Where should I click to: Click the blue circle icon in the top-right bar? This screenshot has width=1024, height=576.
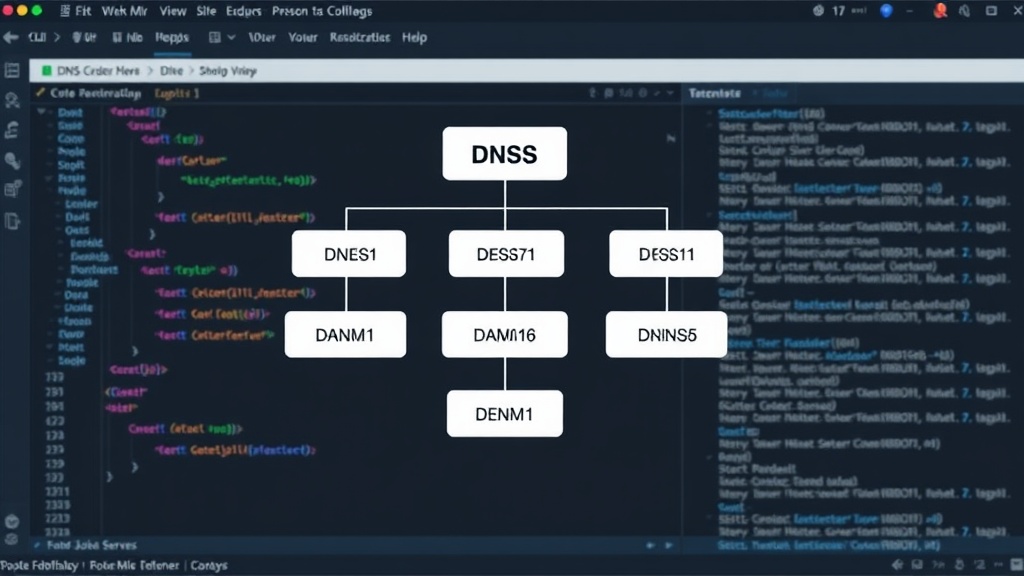click(886, 10)
